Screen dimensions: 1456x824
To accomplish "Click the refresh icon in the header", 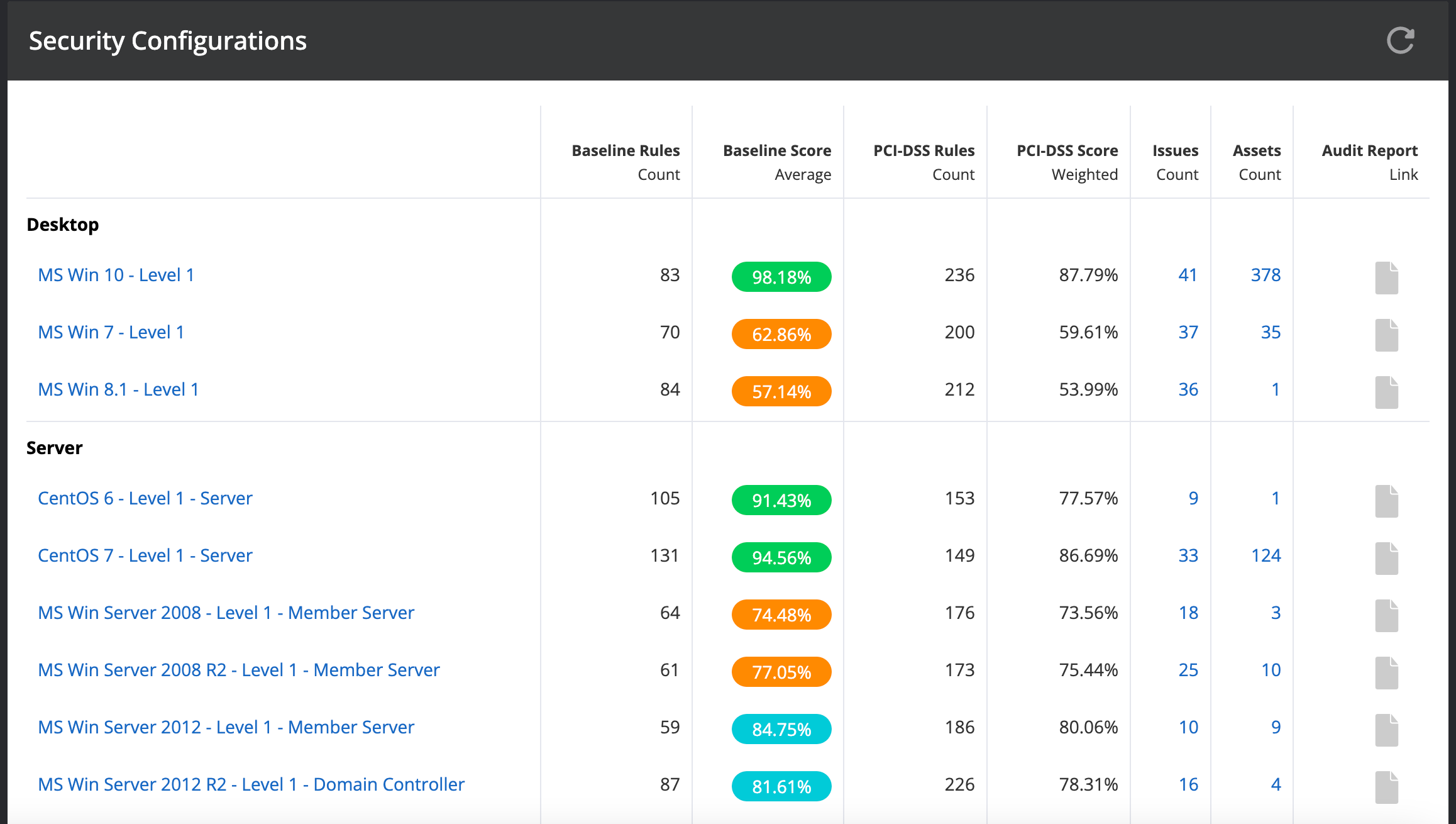I will pyautogui.click(x=1401, y=41).
